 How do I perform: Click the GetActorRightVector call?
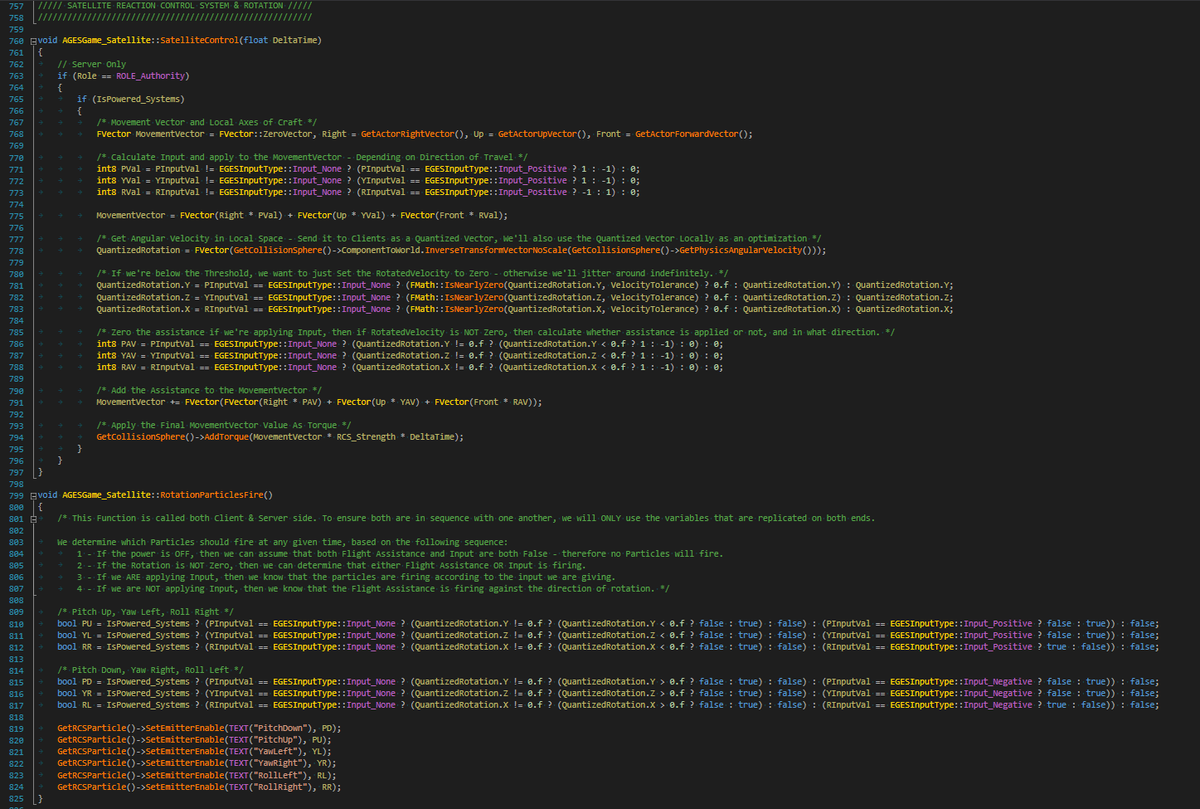(409, 133)
